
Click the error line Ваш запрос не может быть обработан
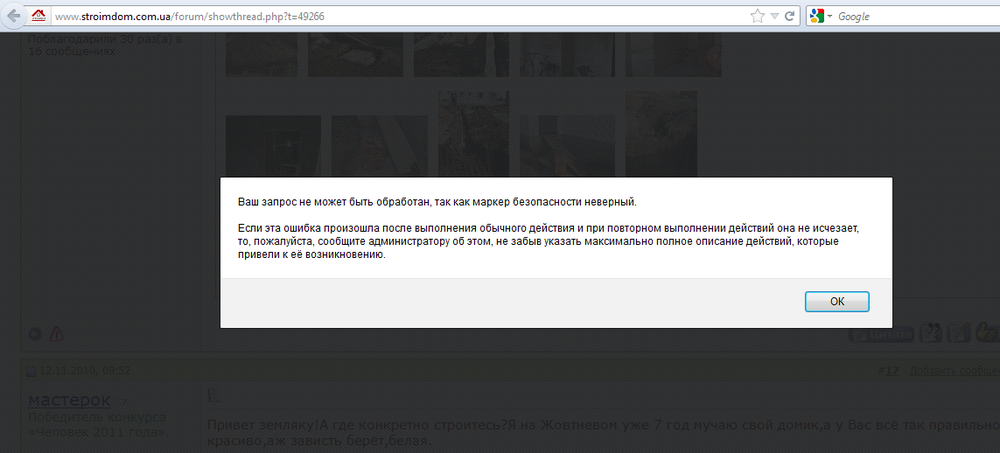tap(438, 202)
